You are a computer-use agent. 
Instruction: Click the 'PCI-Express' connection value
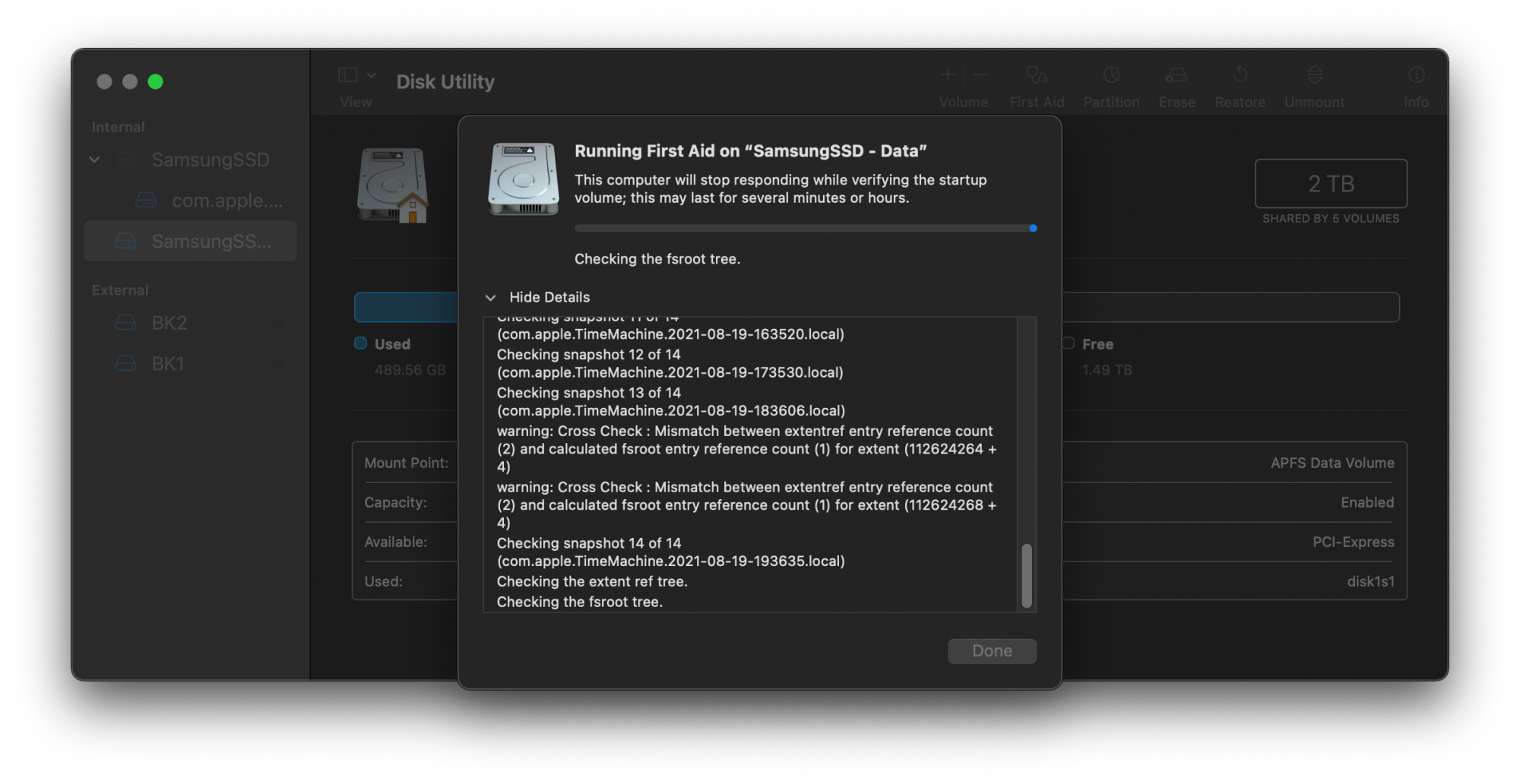1354,542
